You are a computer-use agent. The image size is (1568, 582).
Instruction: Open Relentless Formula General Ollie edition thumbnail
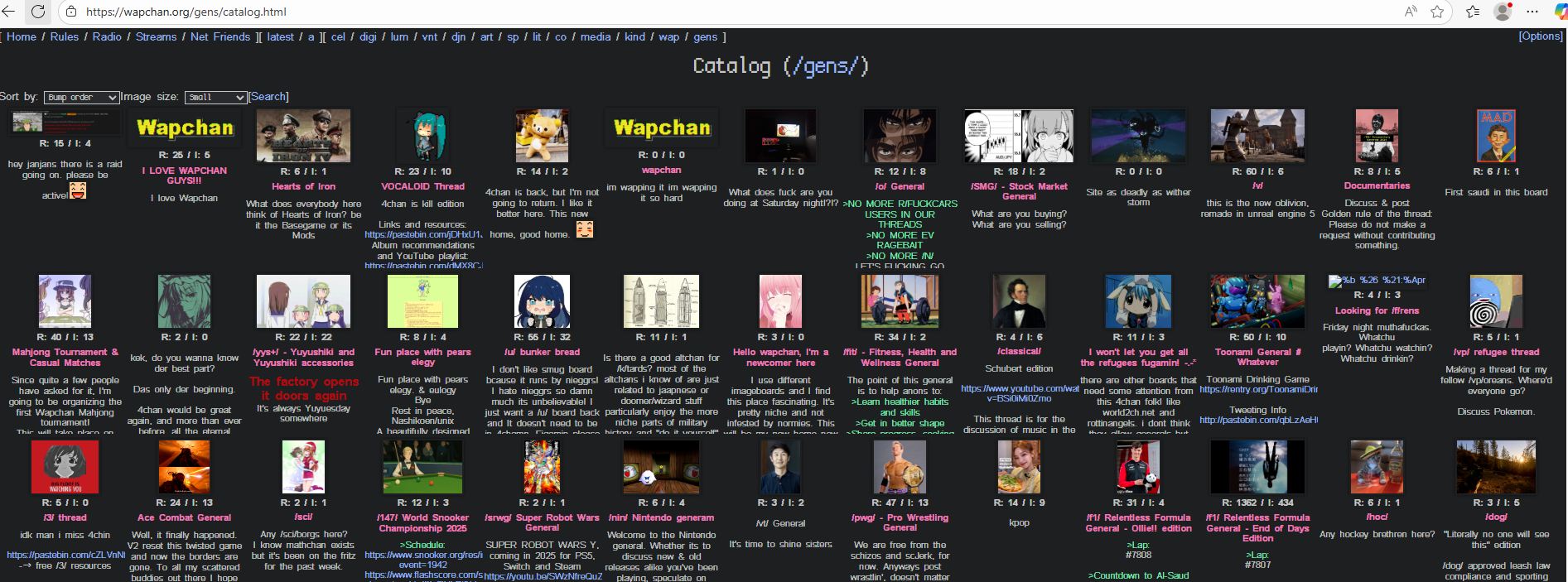(1138, 468)
